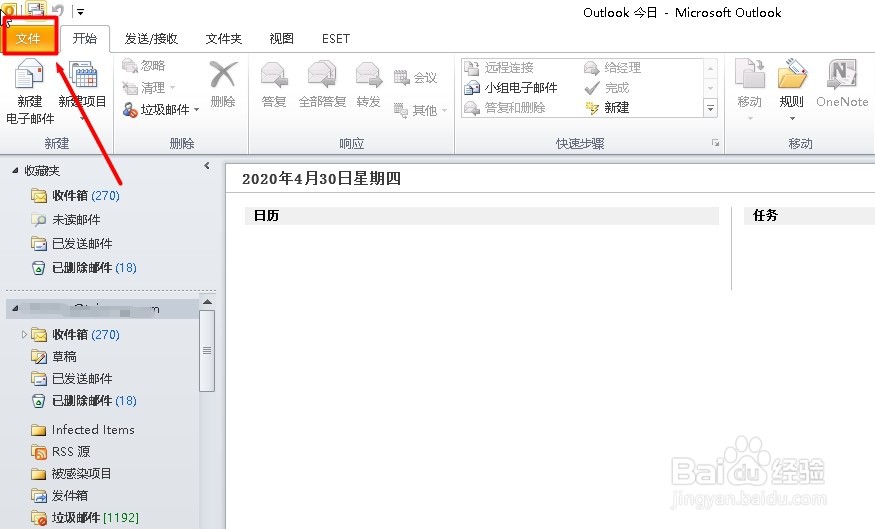
Task: Create a 新建 quick step
Action: pos(607,107)
